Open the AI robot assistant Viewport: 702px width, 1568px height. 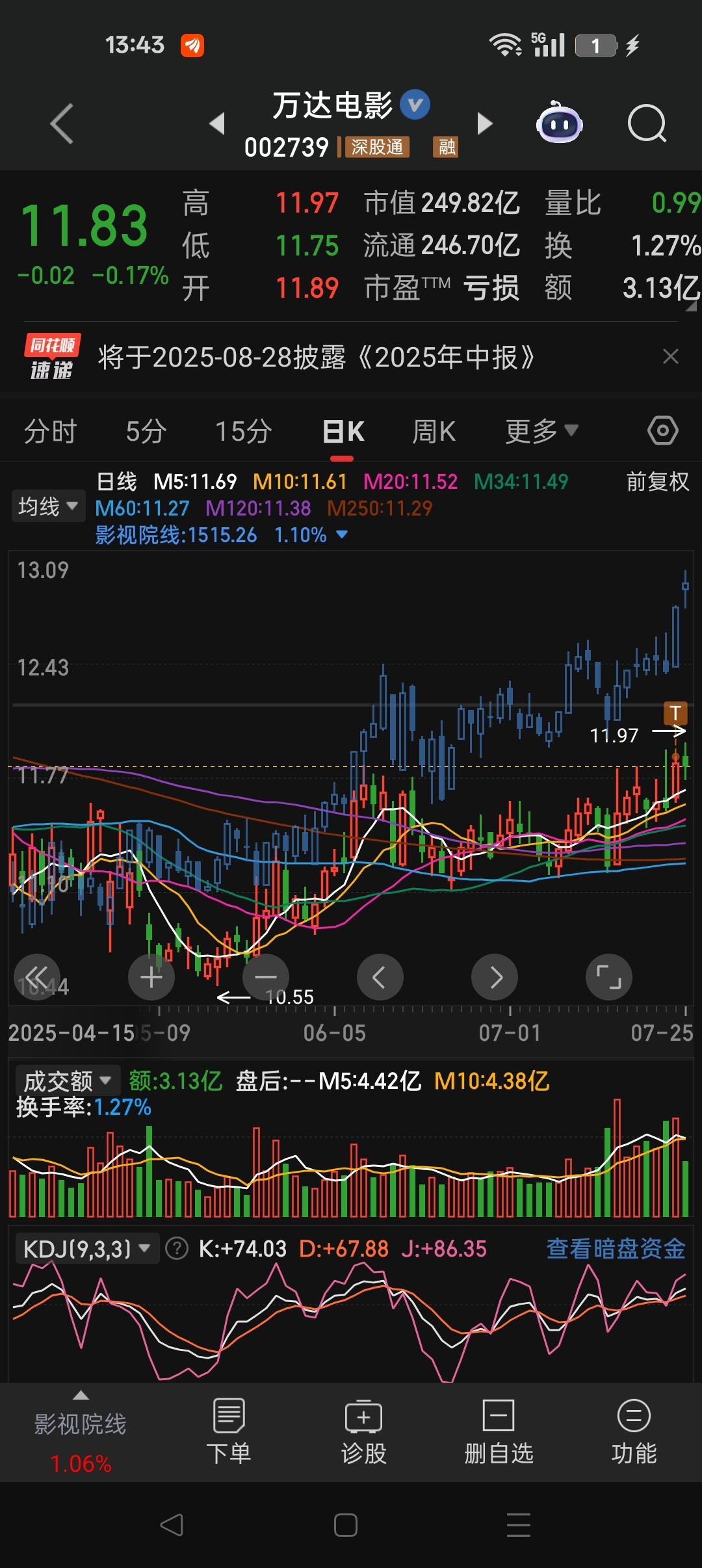point(560,123)
